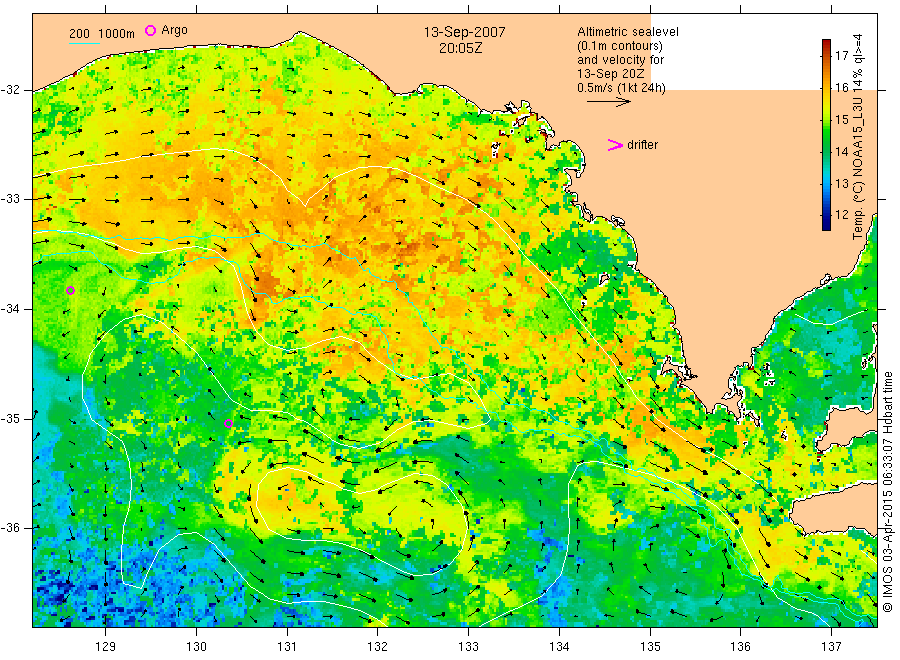Click the '200 1000m' depth legend label
Image resolution: width=900 pixels, height=660 pixels.
pyautogui.click(x=102, y=34)
